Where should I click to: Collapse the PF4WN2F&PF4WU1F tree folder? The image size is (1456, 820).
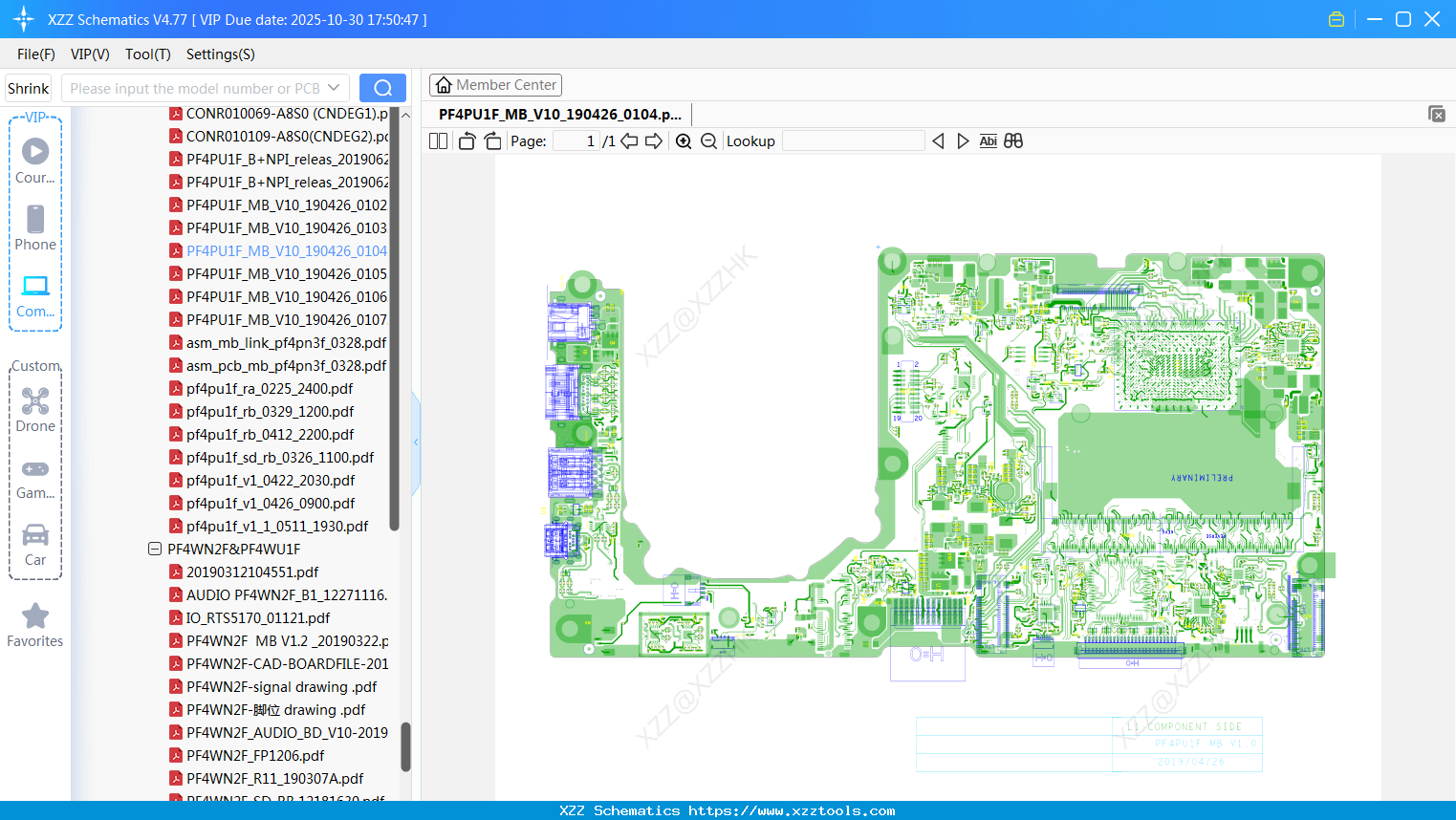pos(155,550)
